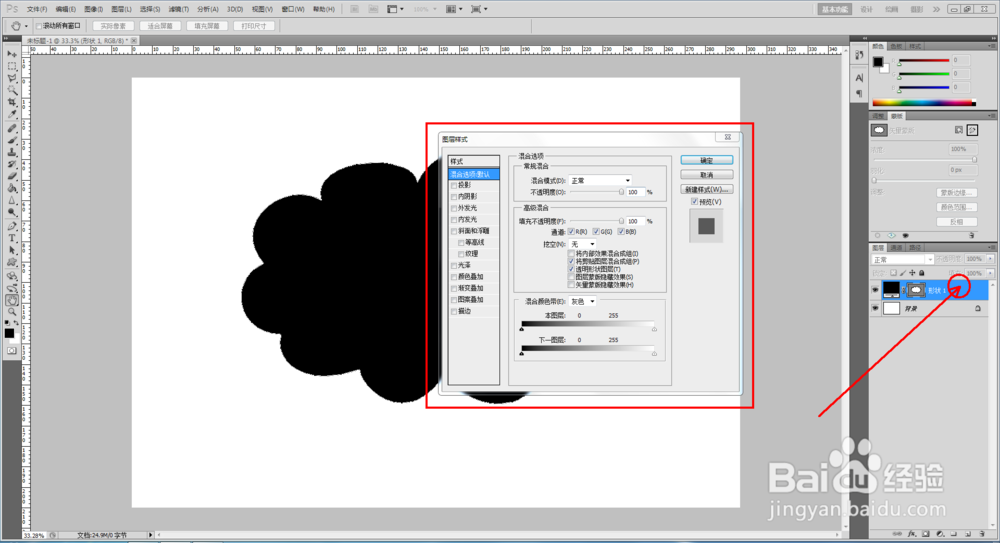Select the Horizontal Type tool
Viewport: 1000px width, 543px height.
[x=11, y=239]
